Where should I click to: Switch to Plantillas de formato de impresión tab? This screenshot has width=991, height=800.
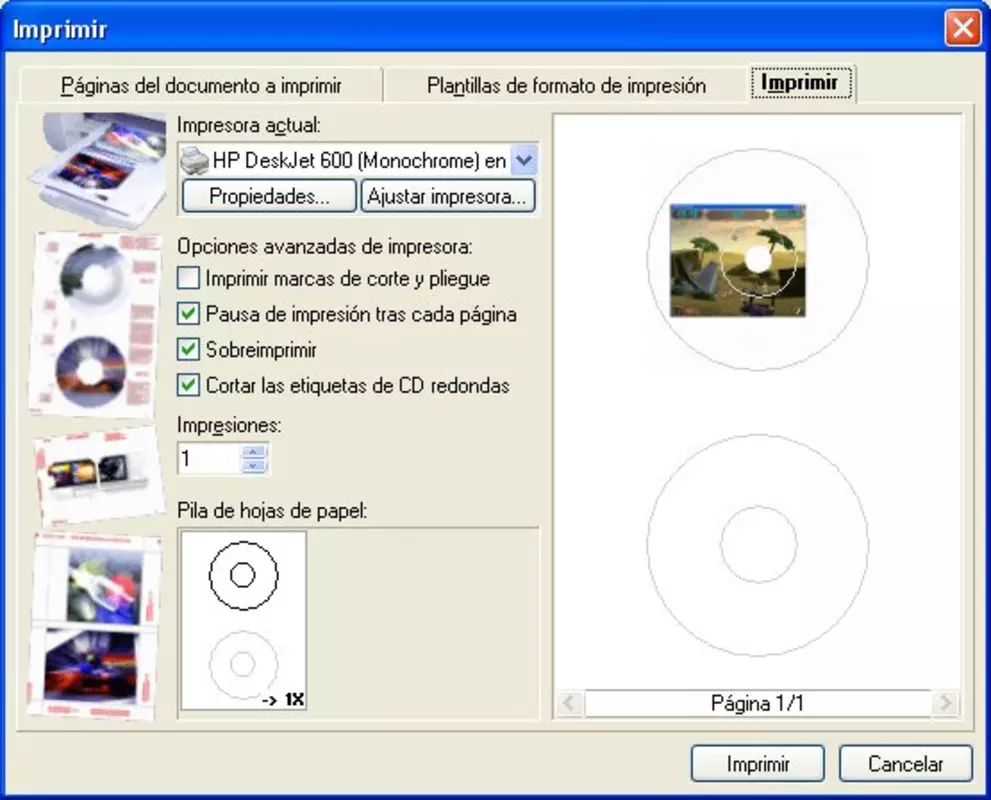pyautogui.click(x=566, y=85)
